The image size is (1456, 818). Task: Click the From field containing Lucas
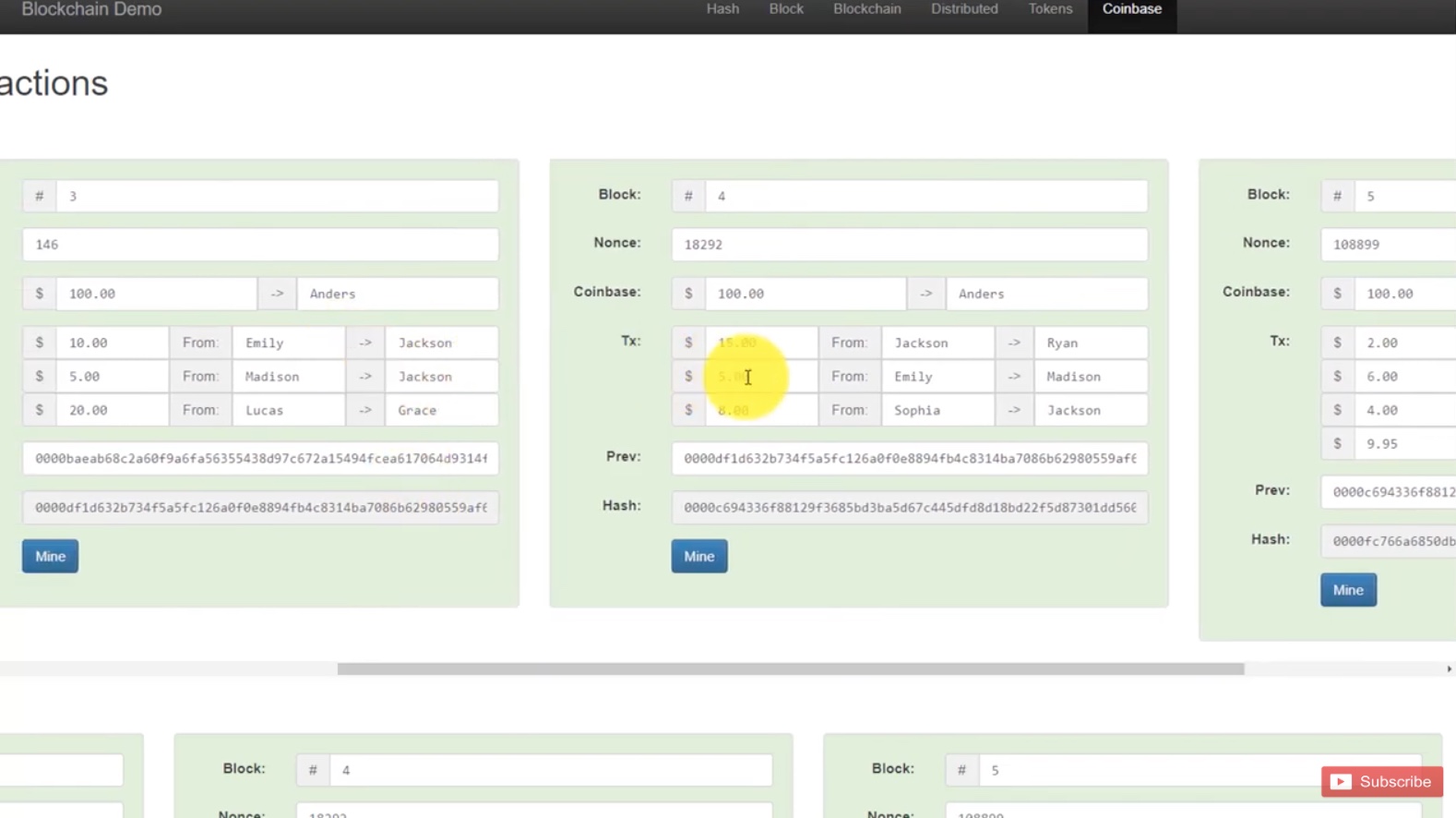[288, 410]
